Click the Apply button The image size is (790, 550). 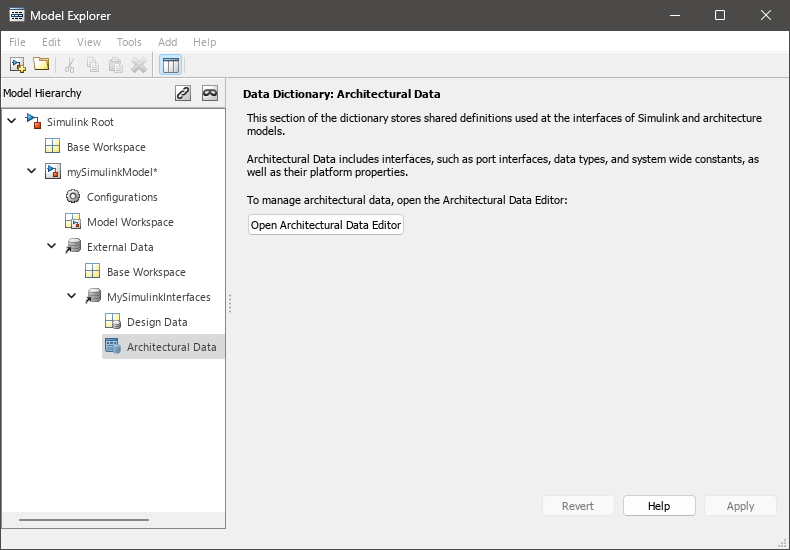pos(740,506)
